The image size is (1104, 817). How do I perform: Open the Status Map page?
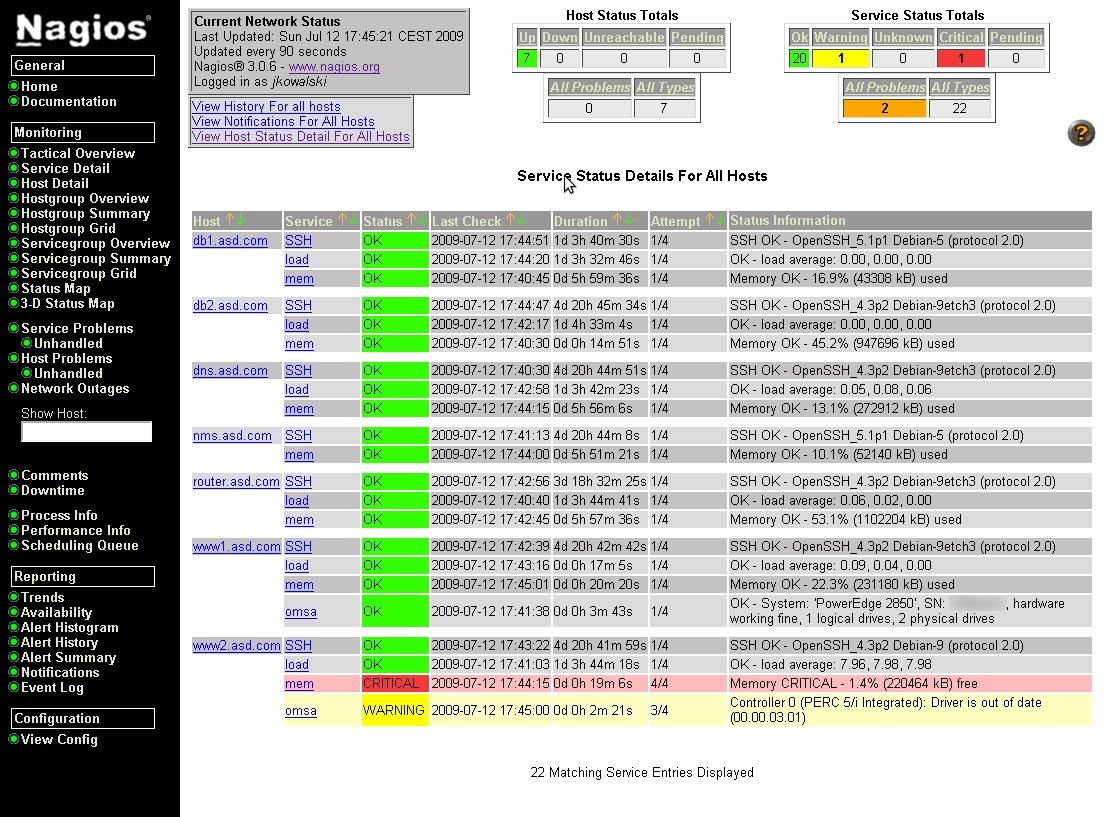pyautogui.click(x=55, y=288)
